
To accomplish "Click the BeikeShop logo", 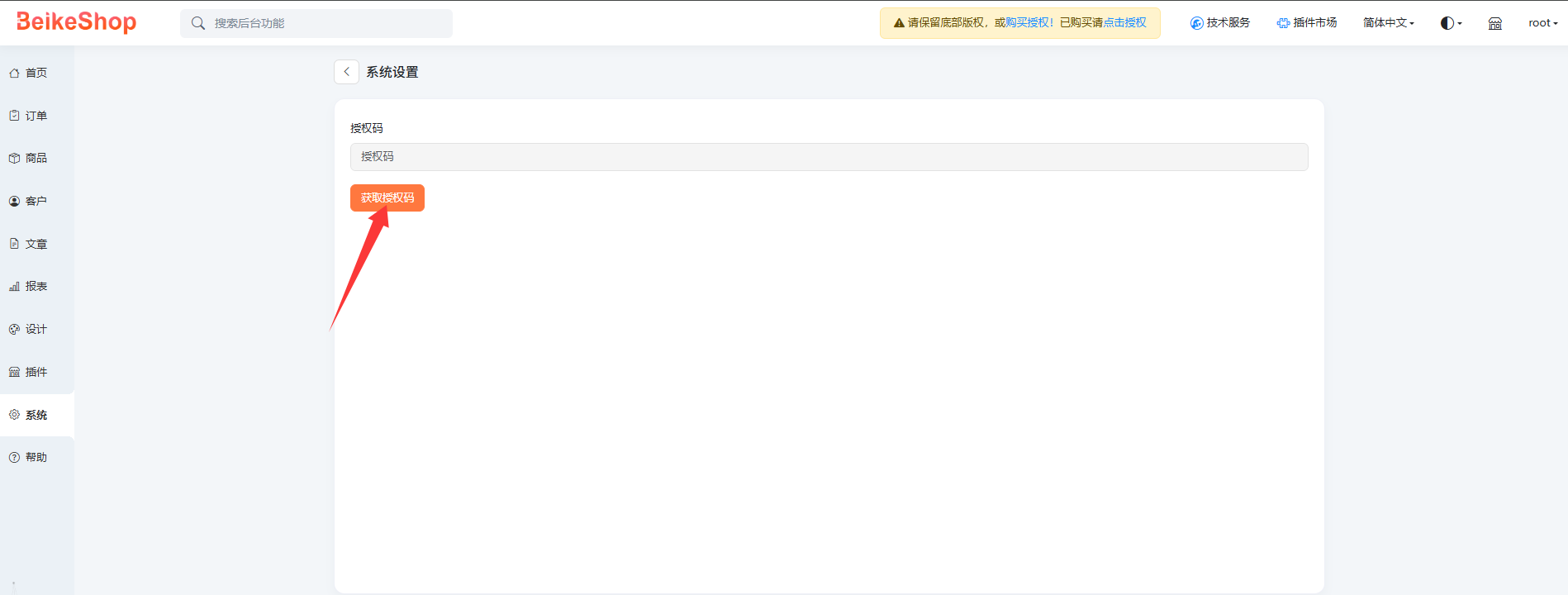I will [77, 22].
